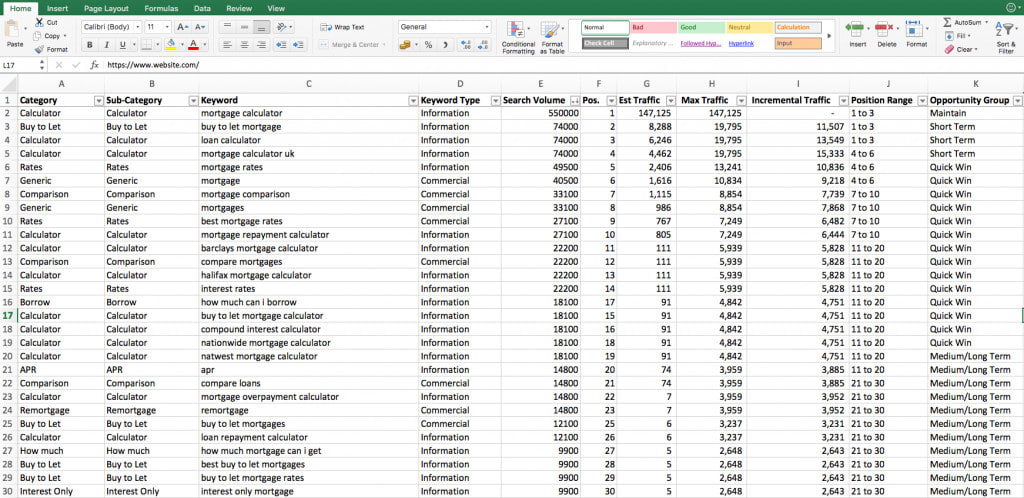This screenshot has height=498, width=1024.
Task: Apply the Hyperlink cell style
Action: point(742,43)
